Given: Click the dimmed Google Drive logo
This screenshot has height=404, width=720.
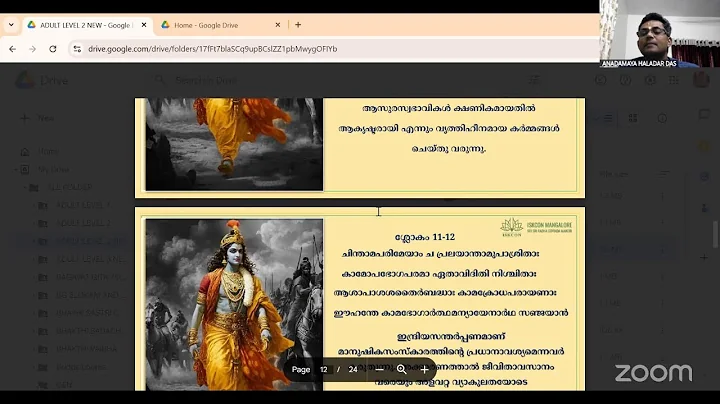Looking at the screenshot, I should [x=25, y=80].
